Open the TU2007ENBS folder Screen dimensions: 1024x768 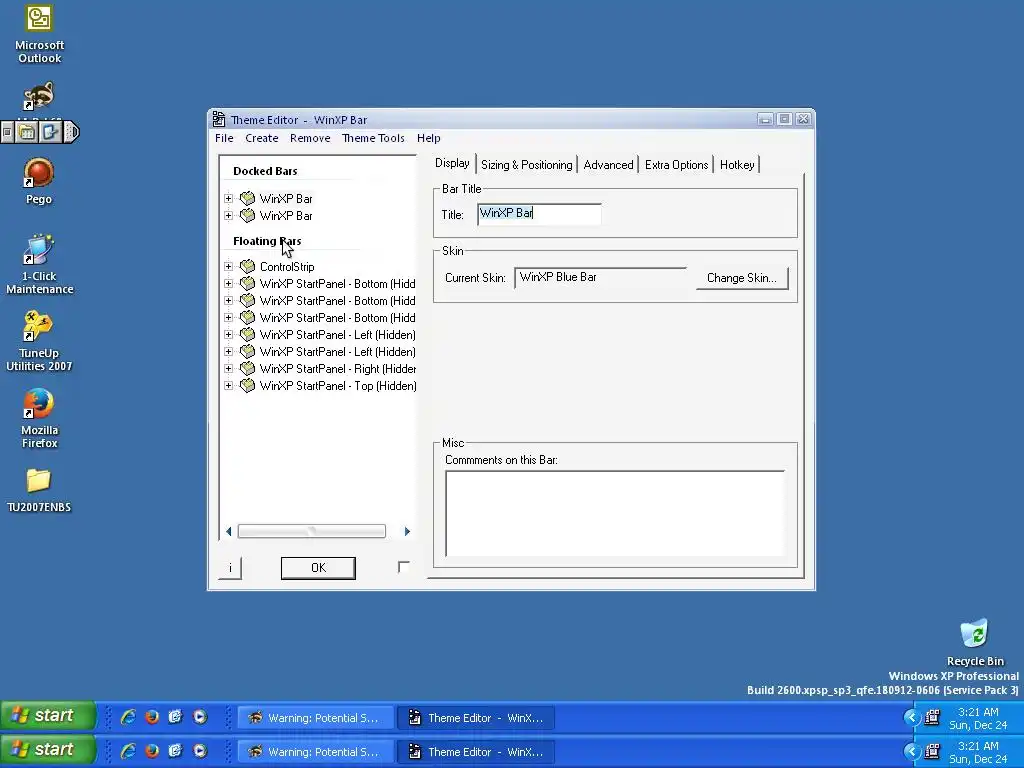pyautogui.click(x=39, y=490)
